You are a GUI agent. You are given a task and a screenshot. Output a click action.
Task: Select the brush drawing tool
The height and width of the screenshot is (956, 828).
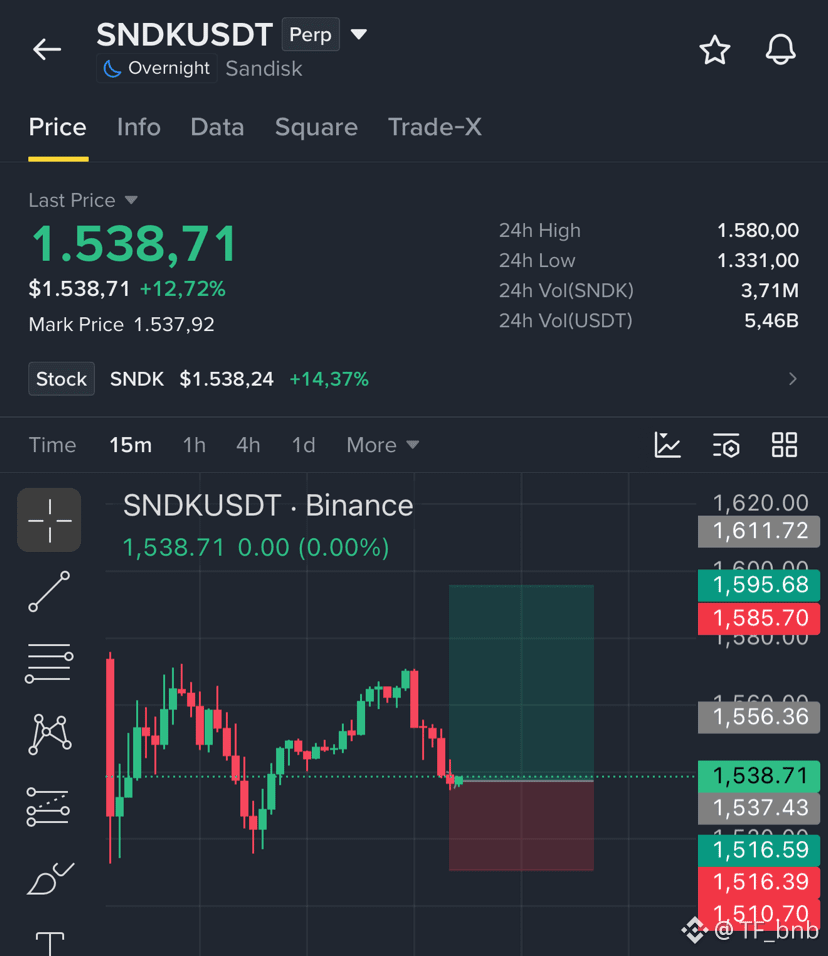pyautogui.click(x=51, y=879)
